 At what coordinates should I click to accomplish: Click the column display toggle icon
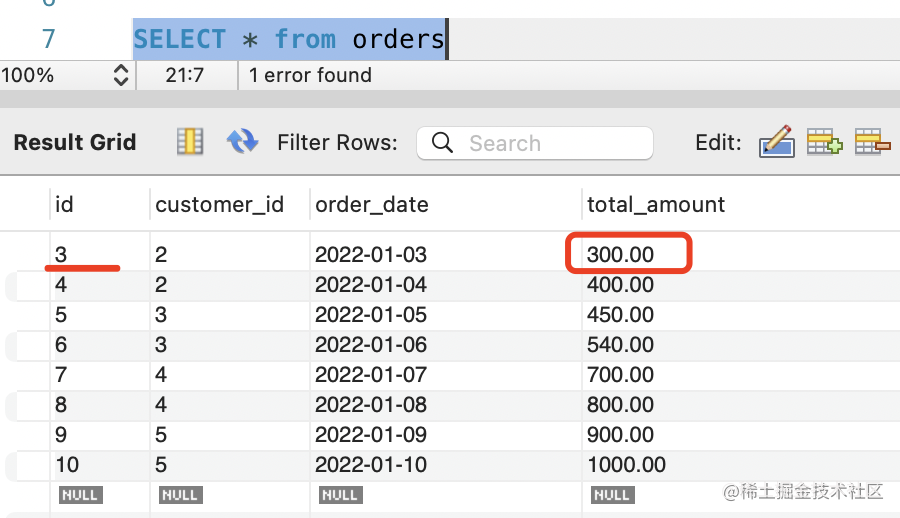tap(190, 142)
